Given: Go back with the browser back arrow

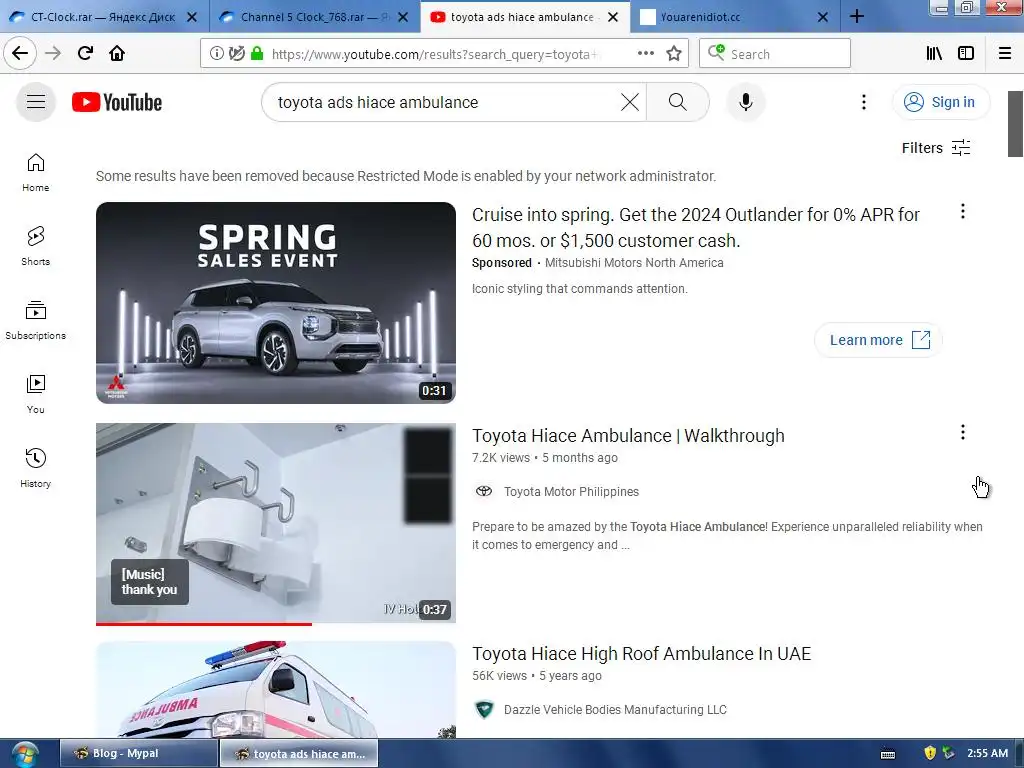Looking at the screenshot, I should coord(20,53).
